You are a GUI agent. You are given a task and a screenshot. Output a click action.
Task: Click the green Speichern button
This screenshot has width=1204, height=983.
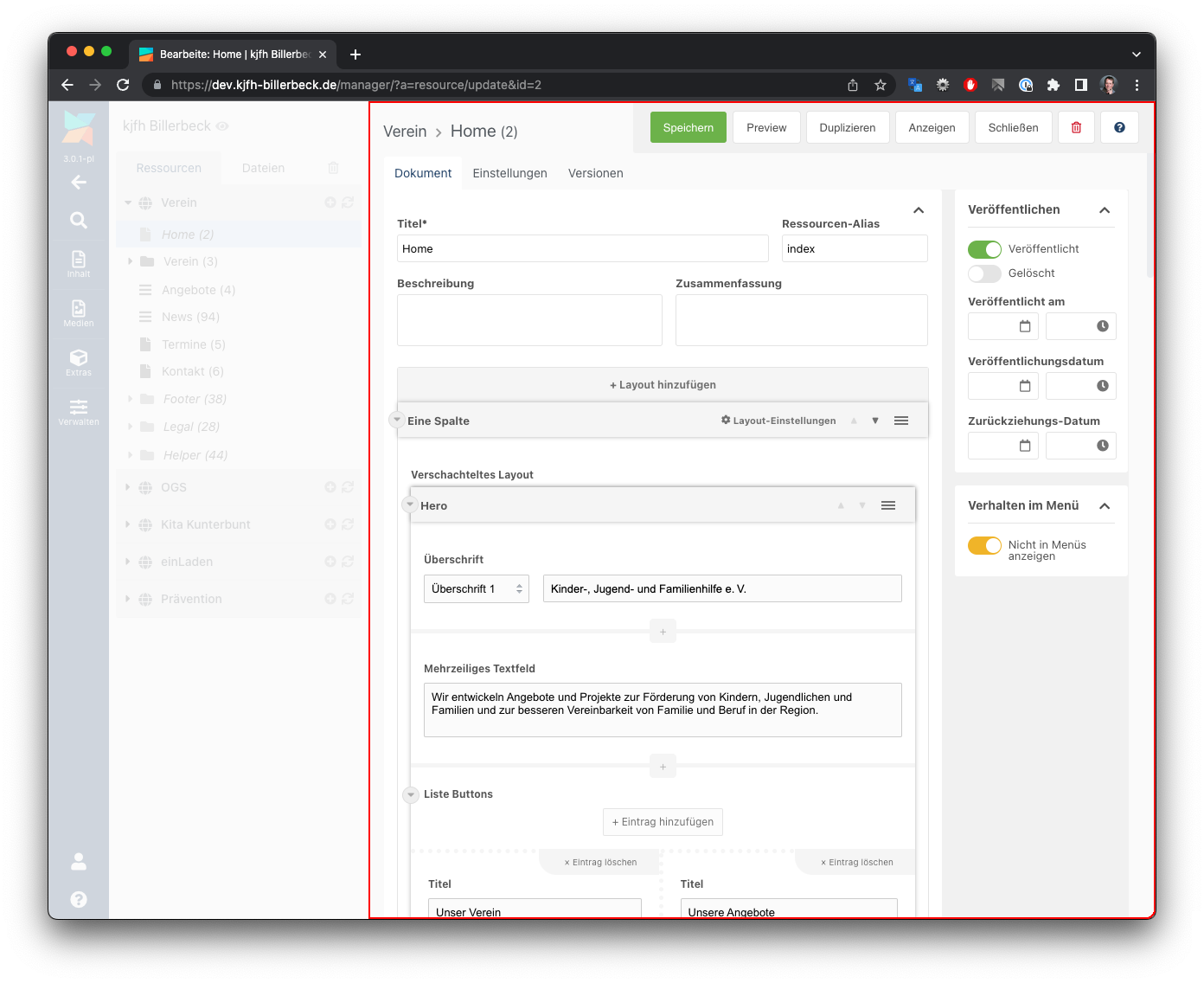click(688, 127)
